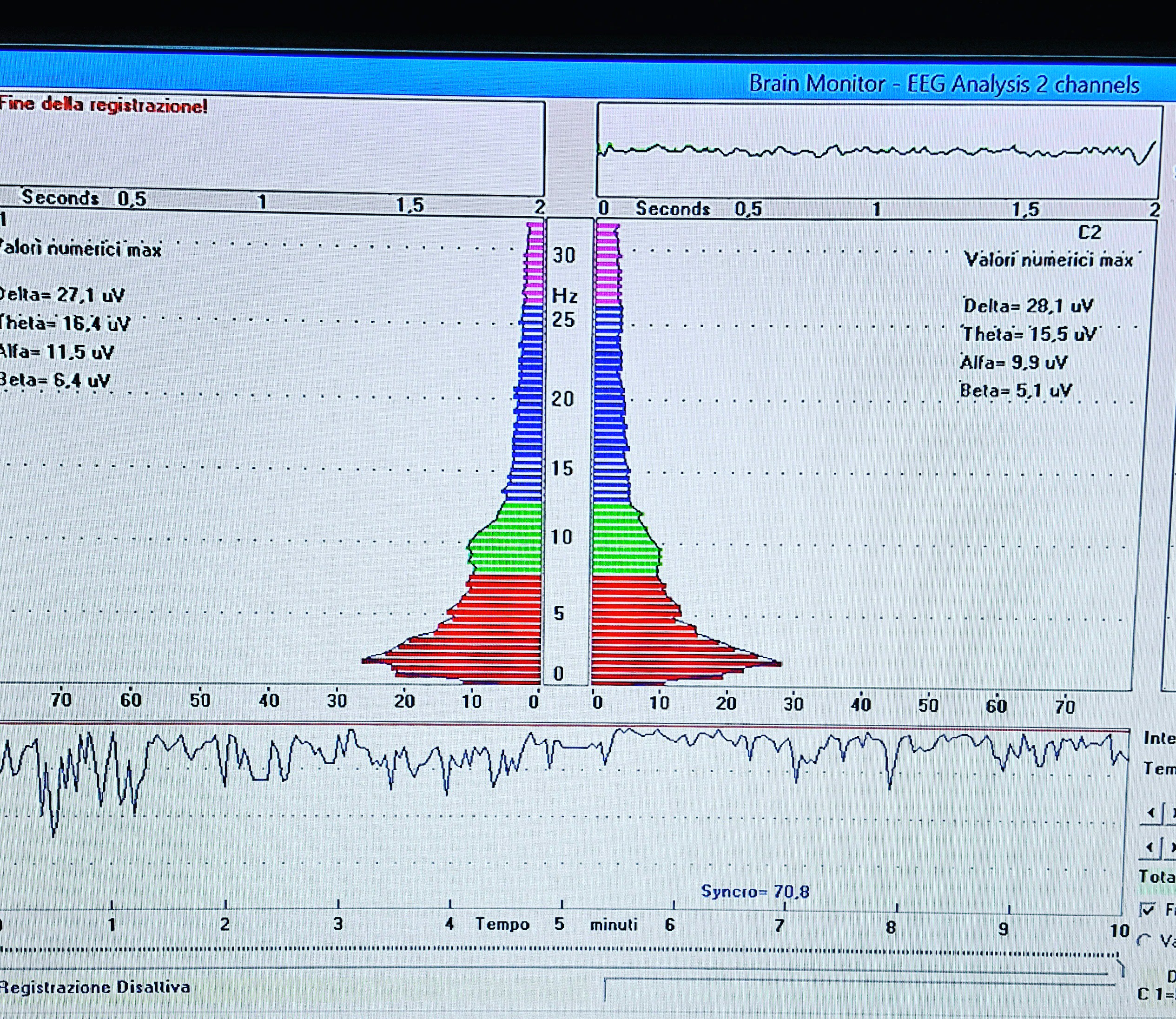
Task: Click the 'Fine della registrazione!' message
Action: 104,105
